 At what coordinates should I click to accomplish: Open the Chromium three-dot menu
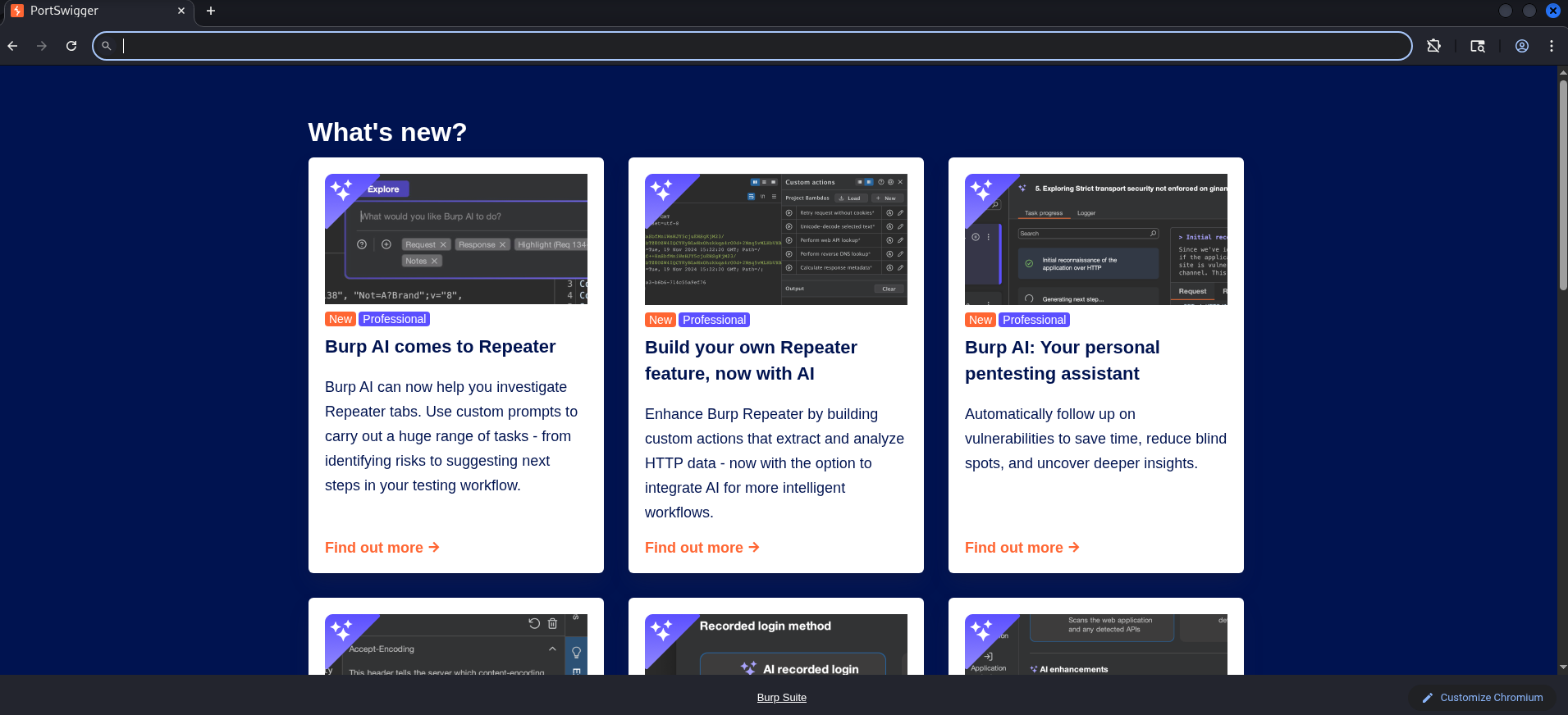click(x=1552, y=46)
